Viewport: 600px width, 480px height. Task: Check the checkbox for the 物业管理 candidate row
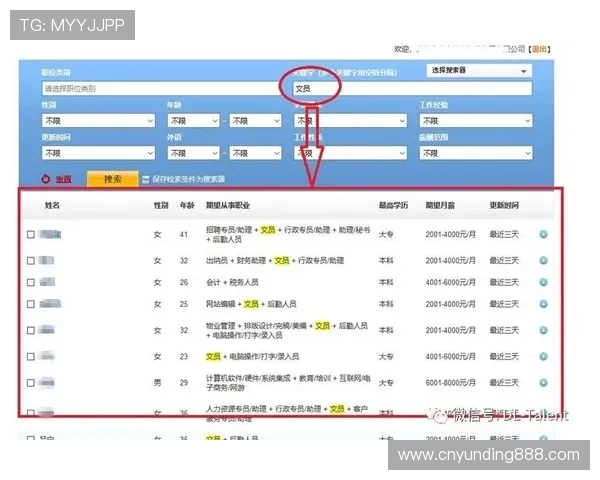(31, 330)
